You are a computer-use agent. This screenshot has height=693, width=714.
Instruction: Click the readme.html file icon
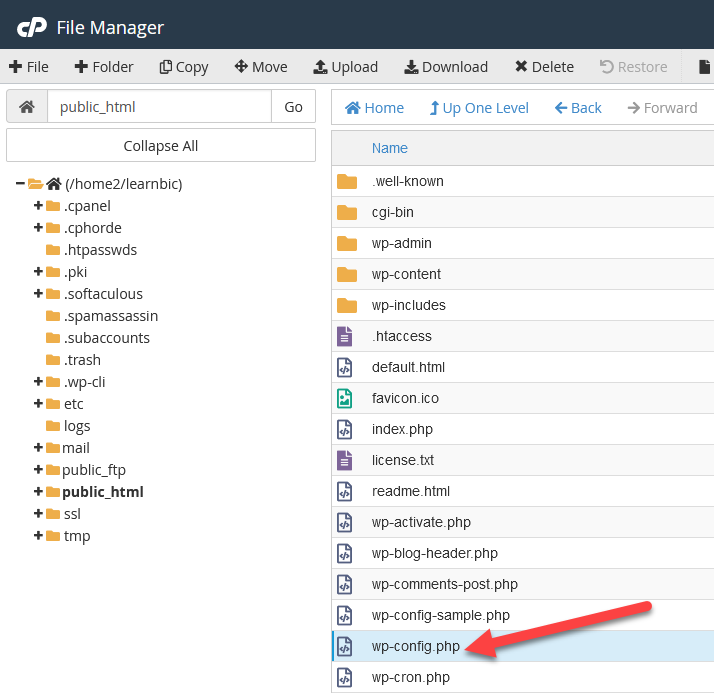pos(345,491)
